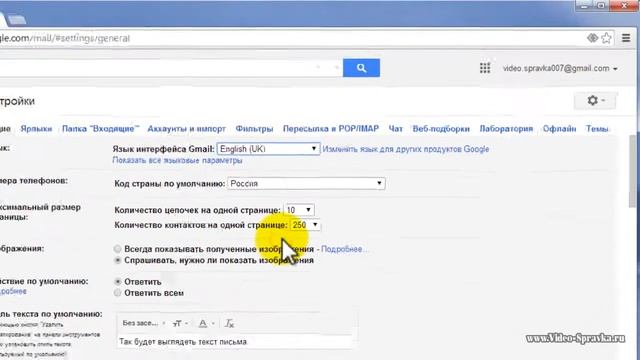This screenshot has height=360, width=640.
Task: Expand account menu video.spravka007@gmail.com
Action: pyautogui.click(x=560, y=69)
